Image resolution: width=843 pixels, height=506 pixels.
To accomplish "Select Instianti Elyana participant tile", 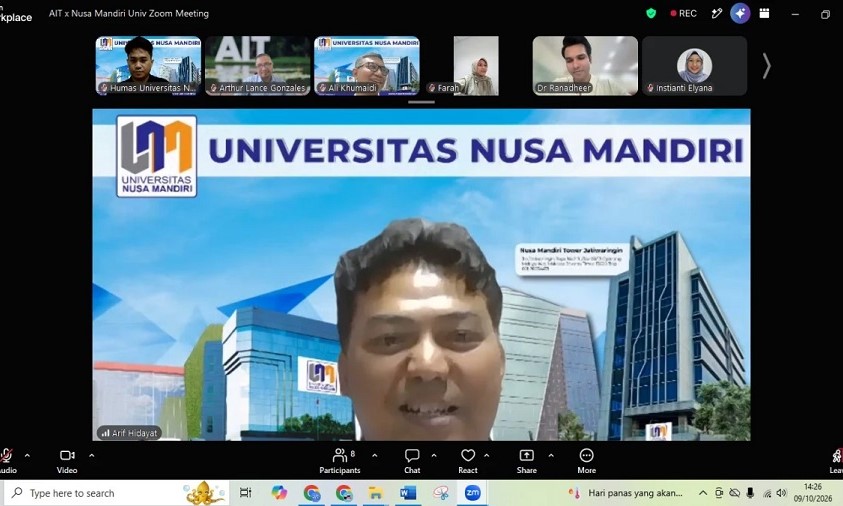I will coord(694,66).
